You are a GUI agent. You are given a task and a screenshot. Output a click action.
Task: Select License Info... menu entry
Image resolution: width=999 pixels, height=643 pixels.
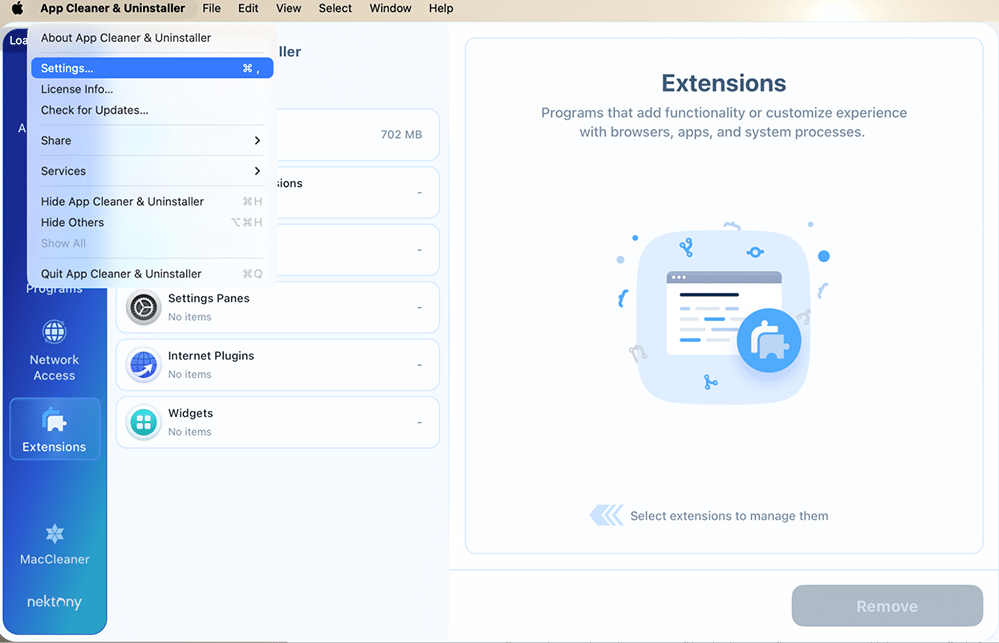tap(152, 89)
